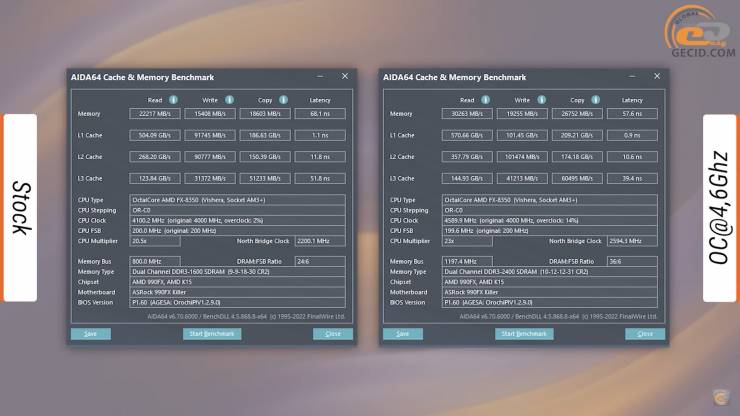The width and height of the screenshot is (740, 416).
Task: Click Write info icon in OC window
Action: 542,100
